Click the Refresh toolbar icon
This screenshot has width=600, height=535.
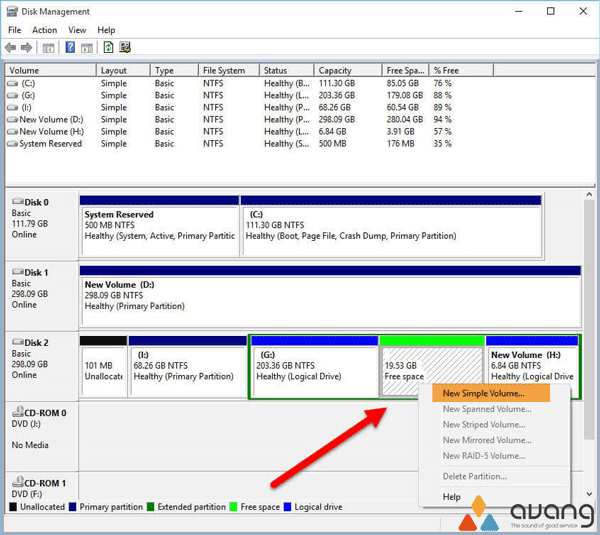point(107,47)
